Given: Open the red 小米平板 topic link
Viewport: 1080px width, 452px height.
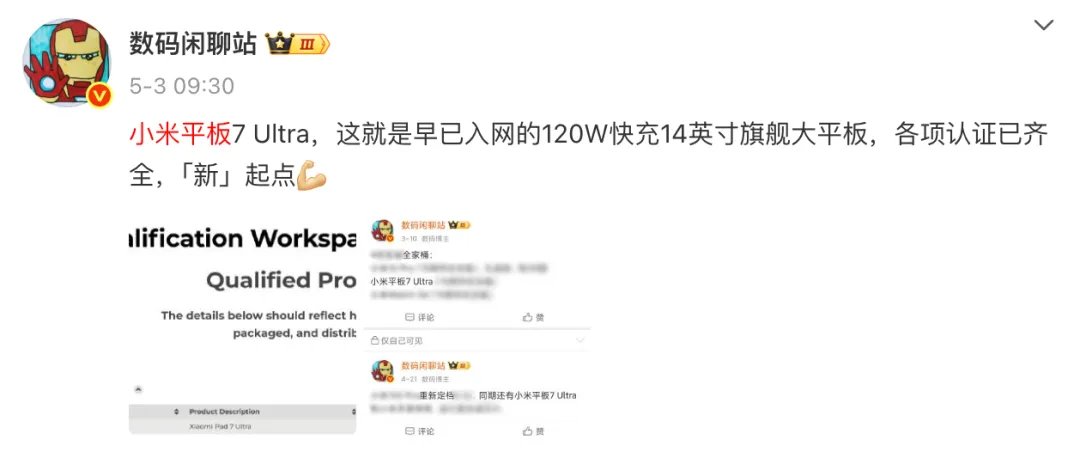Looking at the screenshot, I should 180,136.
